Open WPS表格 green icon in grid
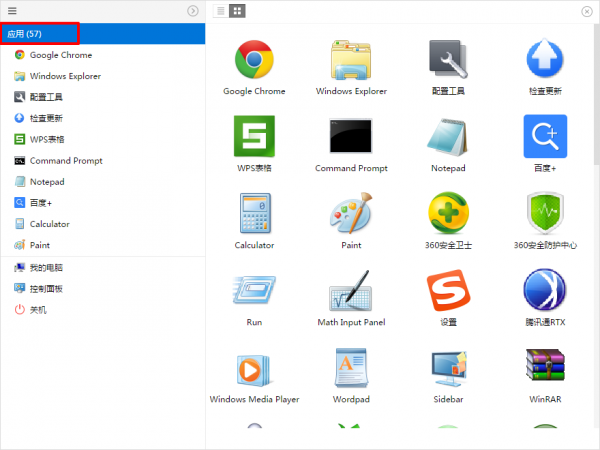 point(254,136)
